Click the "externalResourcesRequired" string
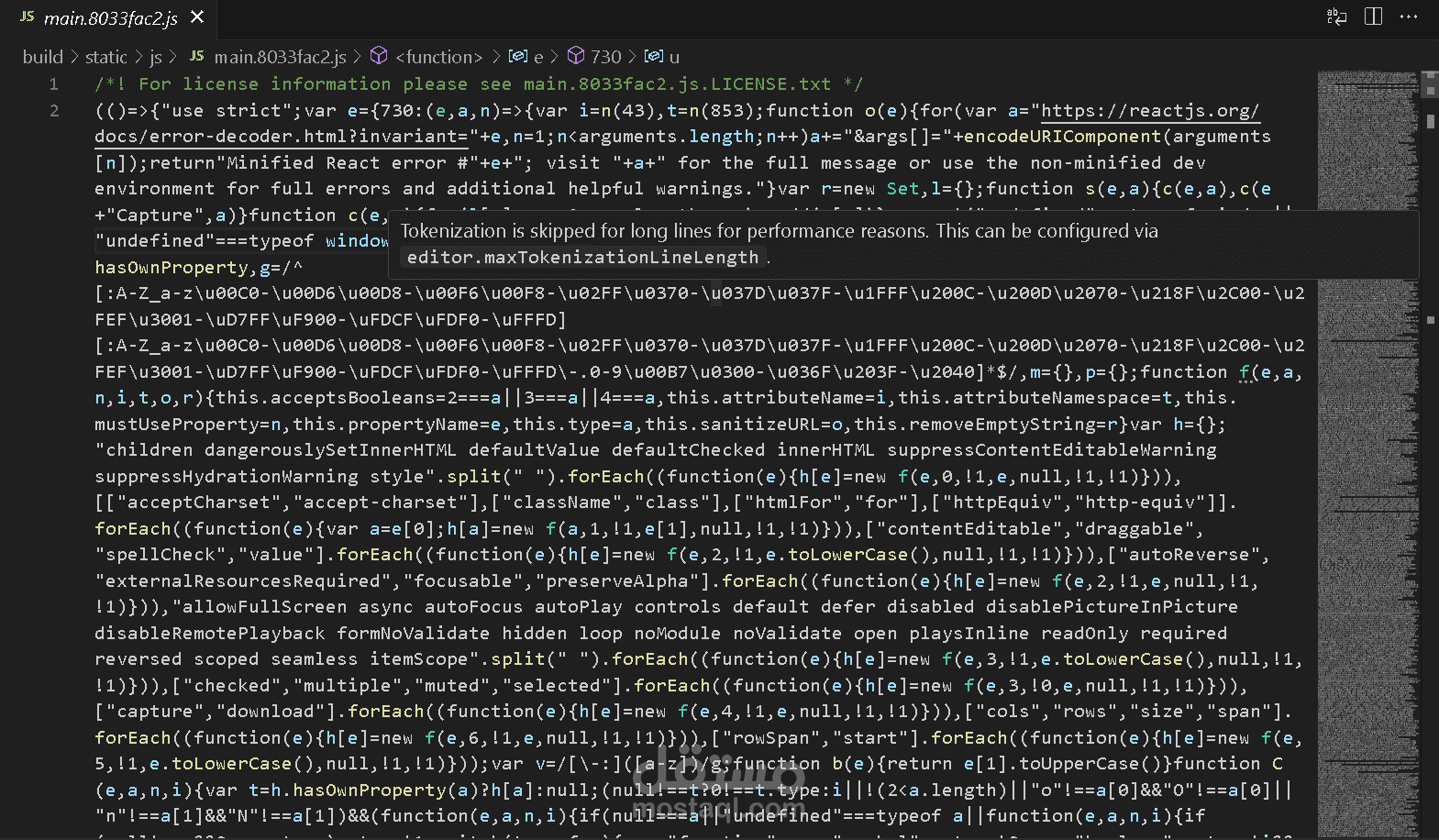 243,581
